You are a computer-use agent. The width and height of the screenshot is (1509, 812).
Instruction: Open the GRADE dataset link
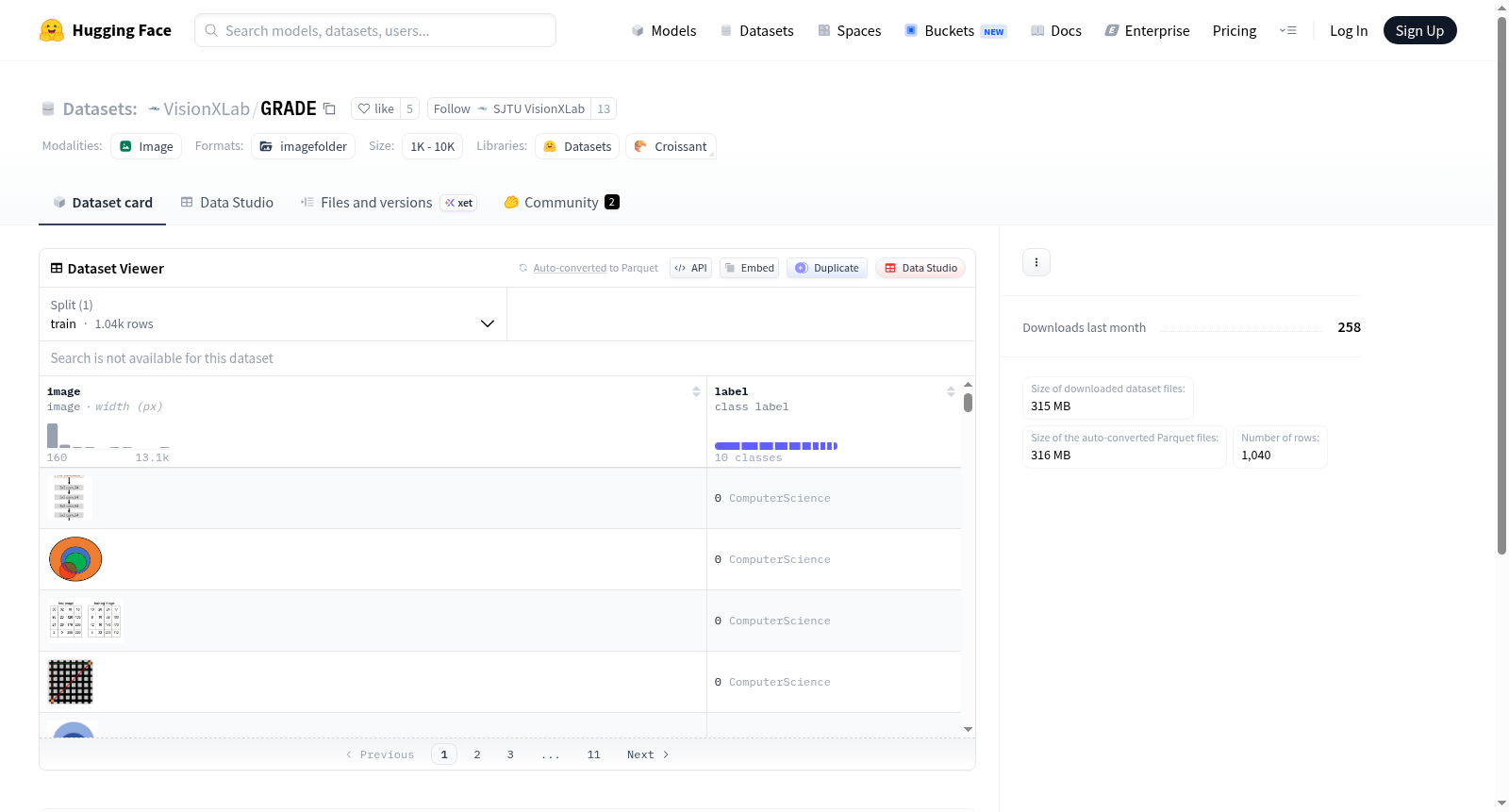coord(289,108)
